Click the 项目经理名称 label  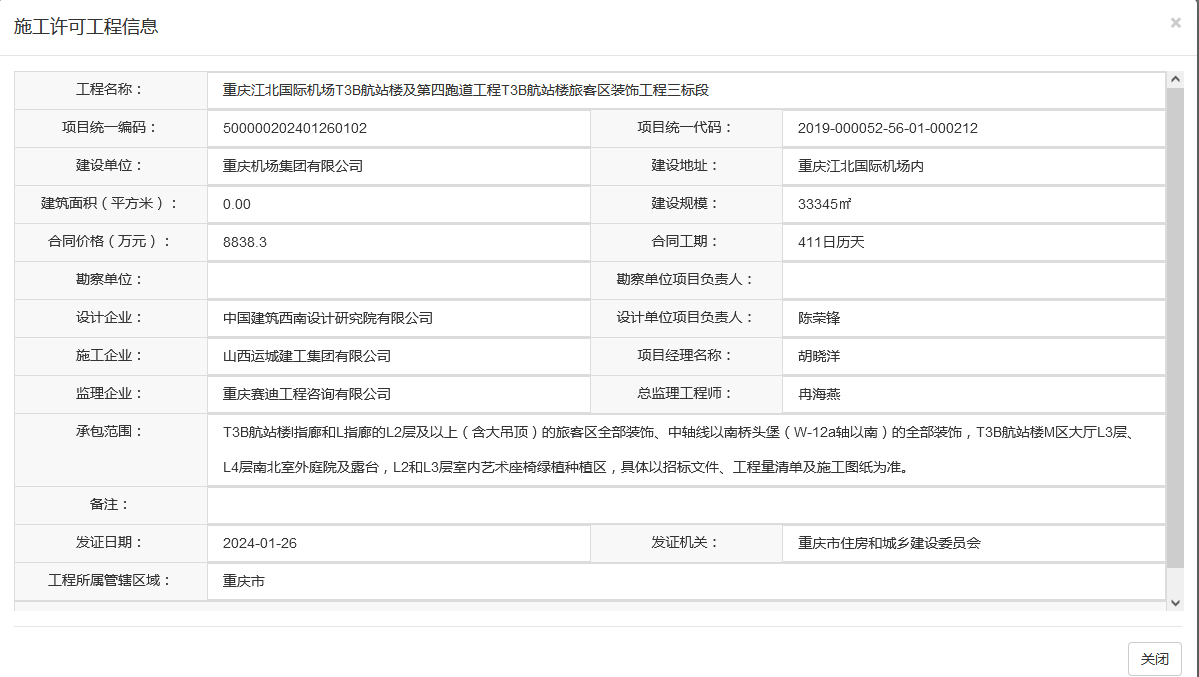pyautogui.click(x=685, y=355)
